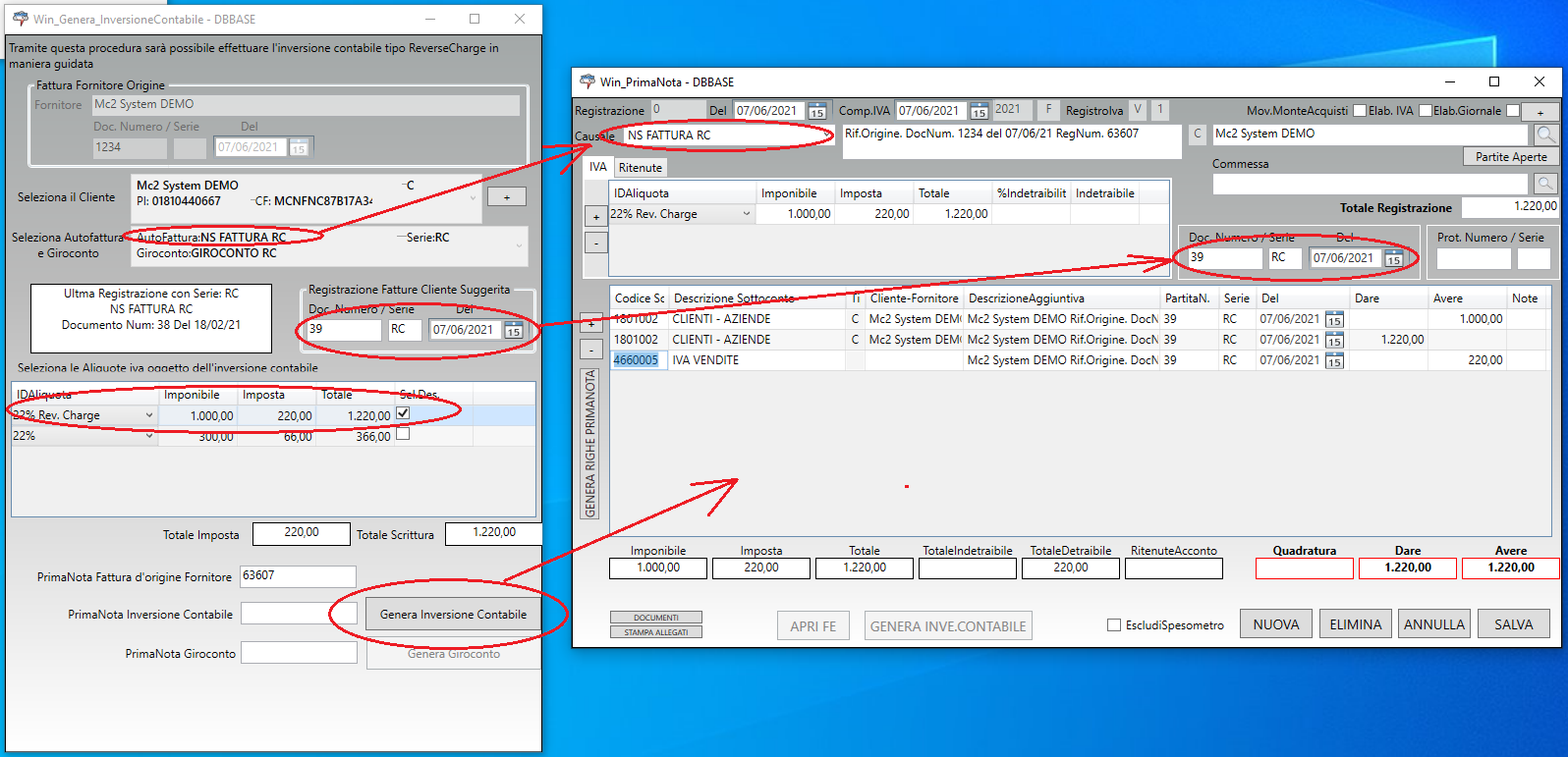
Task: Click Imponibile 300,00 cell in 22% row
Action: [197, 436]
